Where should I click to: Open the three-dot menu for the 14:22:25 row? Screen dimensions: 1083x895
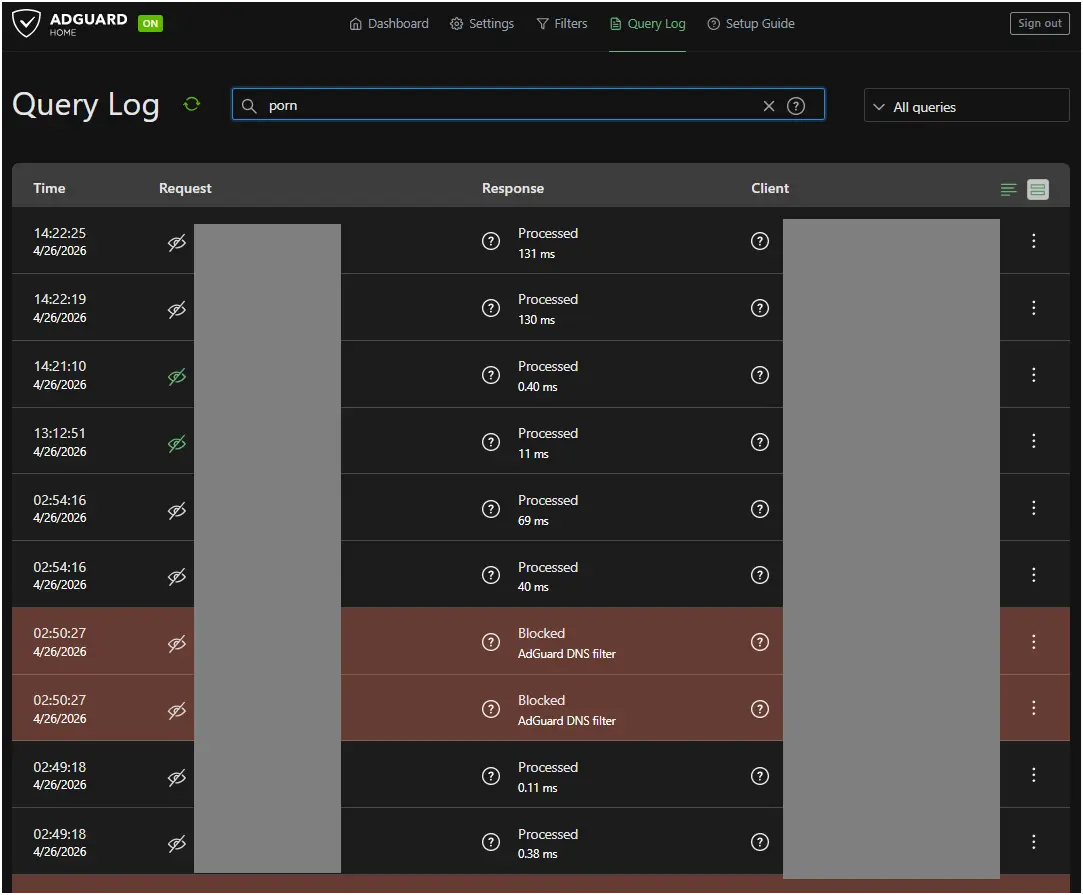point(1033,240)
